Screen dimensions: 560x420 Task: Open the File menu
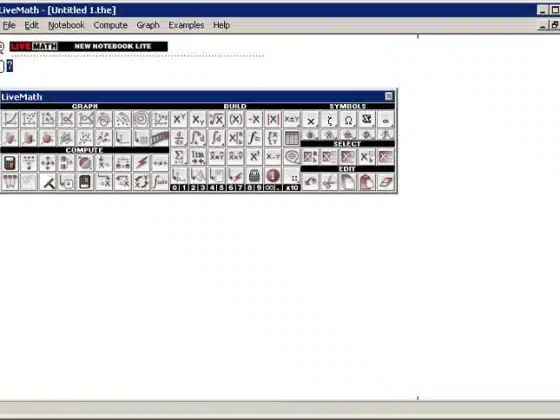point(9,25)
